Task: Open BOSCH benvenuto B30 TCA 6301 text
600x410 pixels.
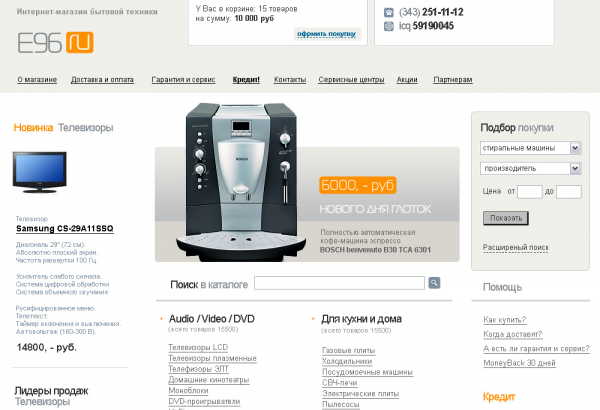Action: point(375,250)
